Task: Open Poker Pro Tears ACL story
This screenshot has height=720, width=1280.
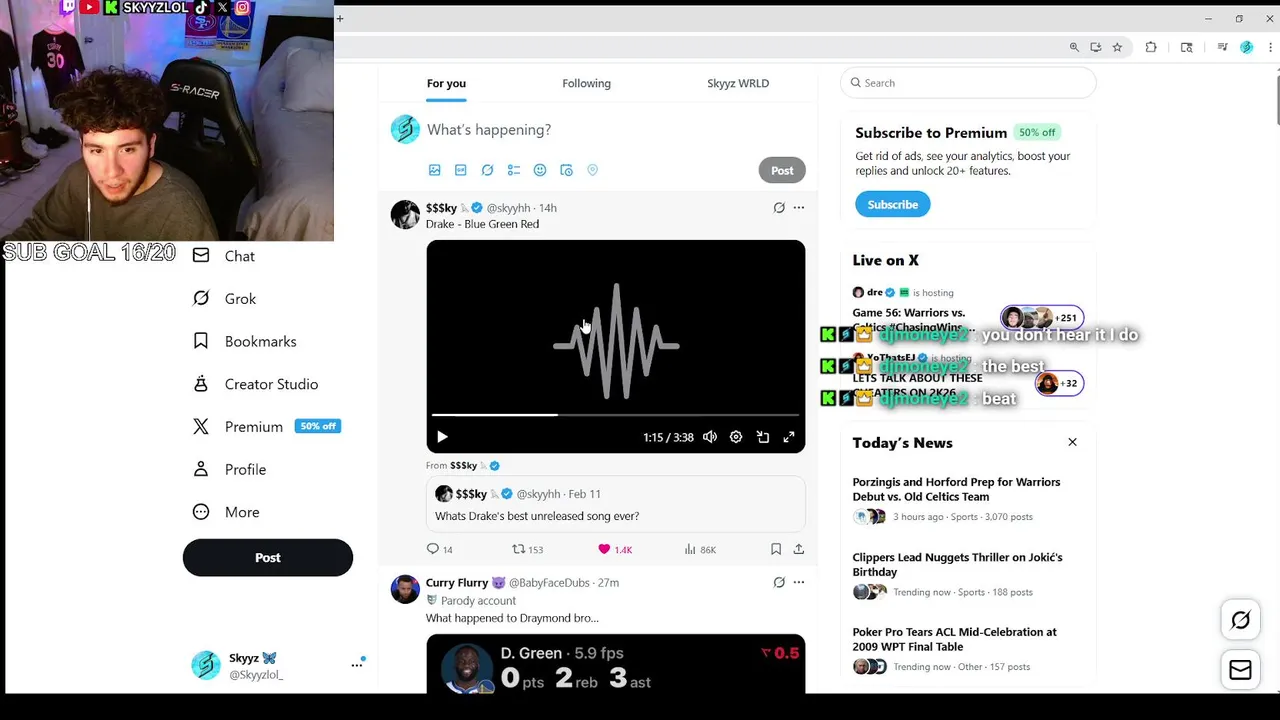Action: pos(968,649)
